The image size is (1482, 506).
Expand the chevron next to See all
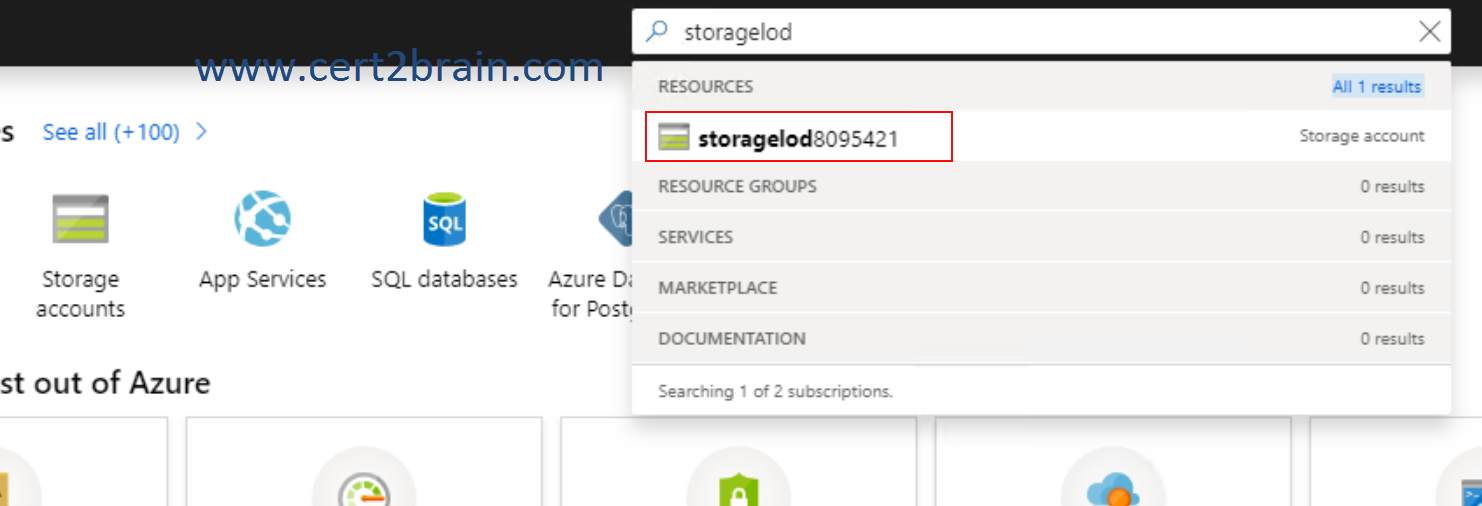tap(201, 132)
